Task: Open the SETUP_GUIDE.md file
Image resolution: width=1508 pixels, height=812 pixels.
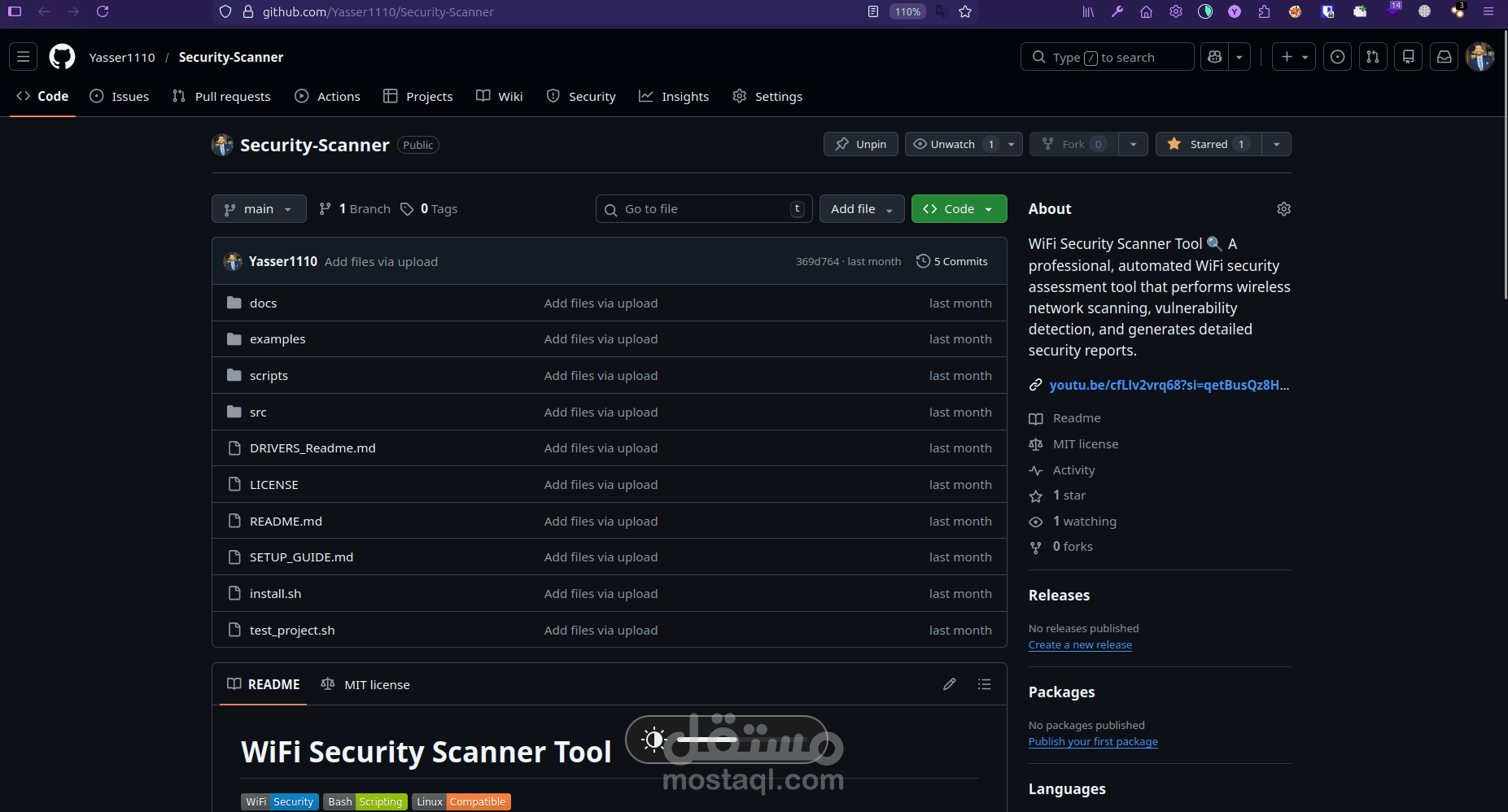Action: tap(301, 557)
